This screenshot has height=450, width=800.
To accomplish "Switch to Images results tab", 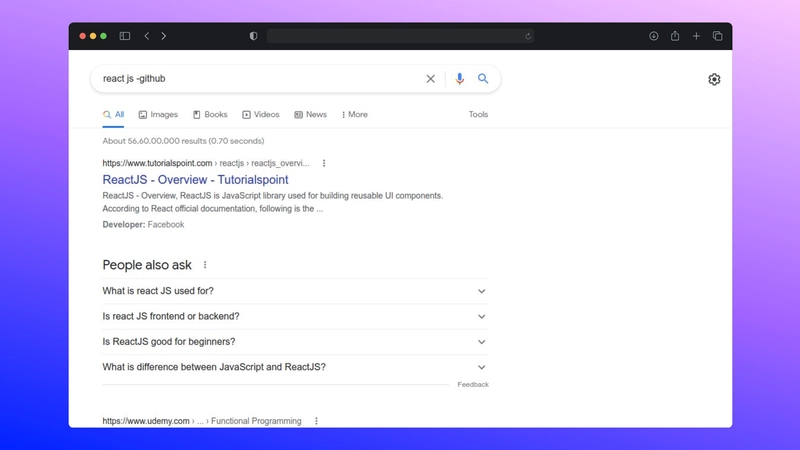I will click(158, 115).
